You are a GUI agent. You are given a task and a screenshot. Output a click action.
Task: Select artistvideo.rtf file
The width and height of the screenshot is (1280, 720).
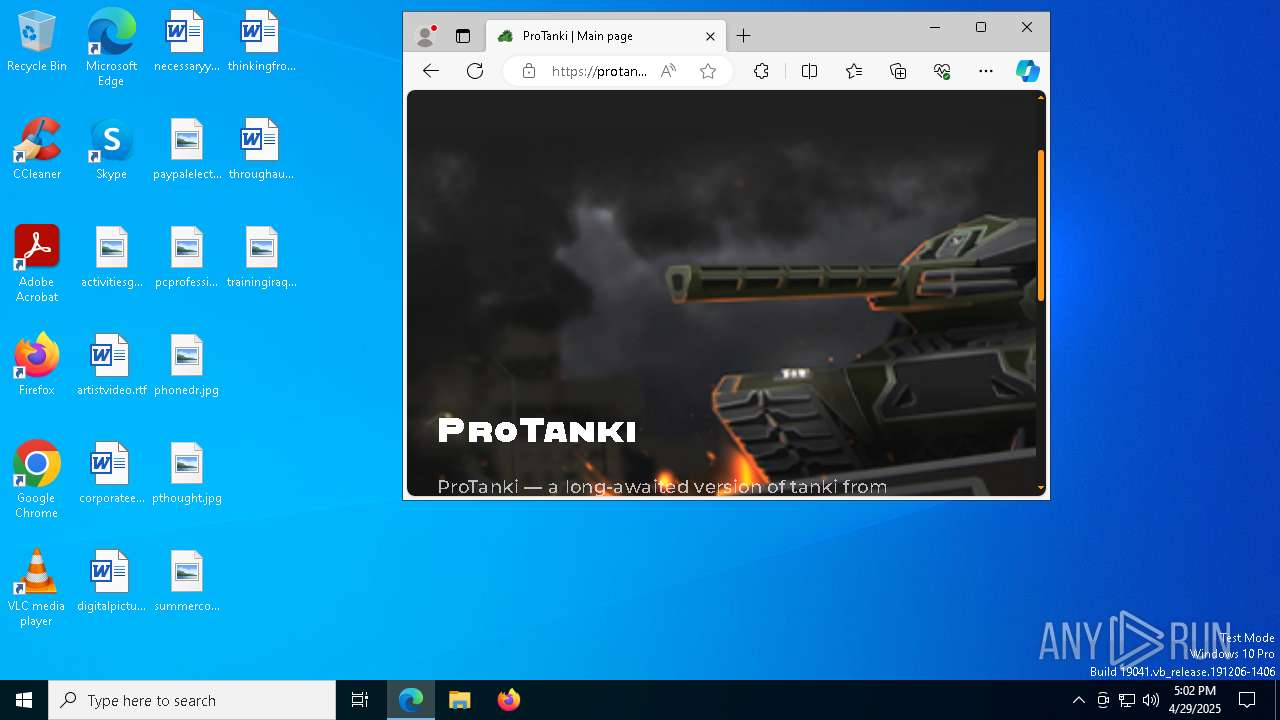coord(111,366)
